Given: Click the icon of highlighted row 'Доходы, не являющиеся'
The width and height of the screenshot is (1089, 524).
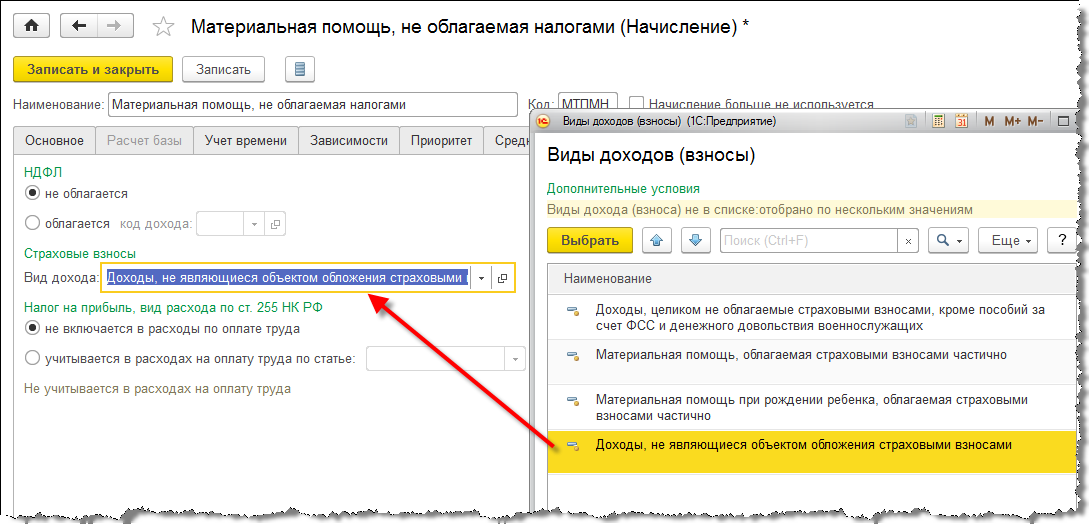Looking at the screenshot, I should tap(573, 445).
